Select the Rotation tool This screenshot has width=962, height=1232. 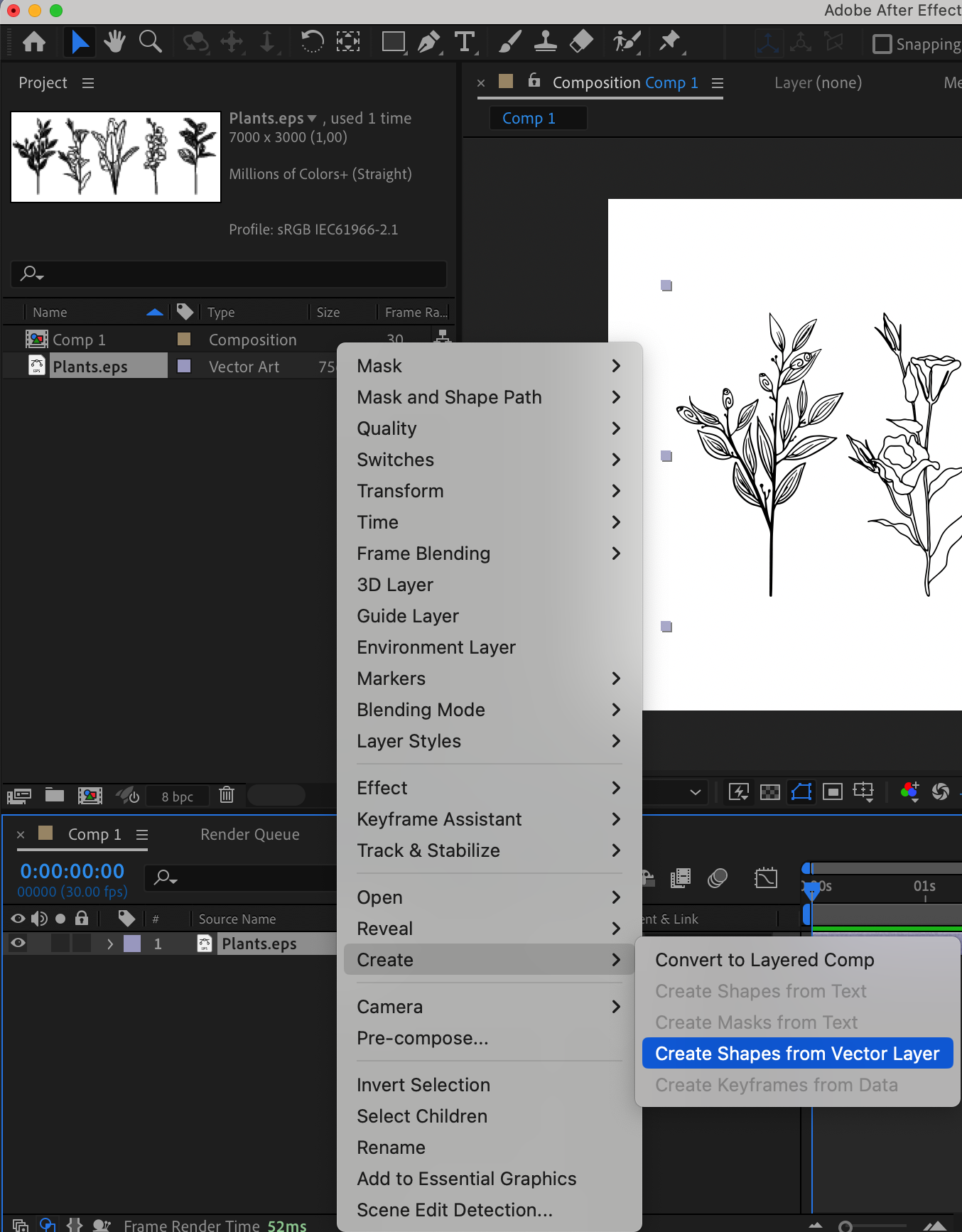pos(312,42)
